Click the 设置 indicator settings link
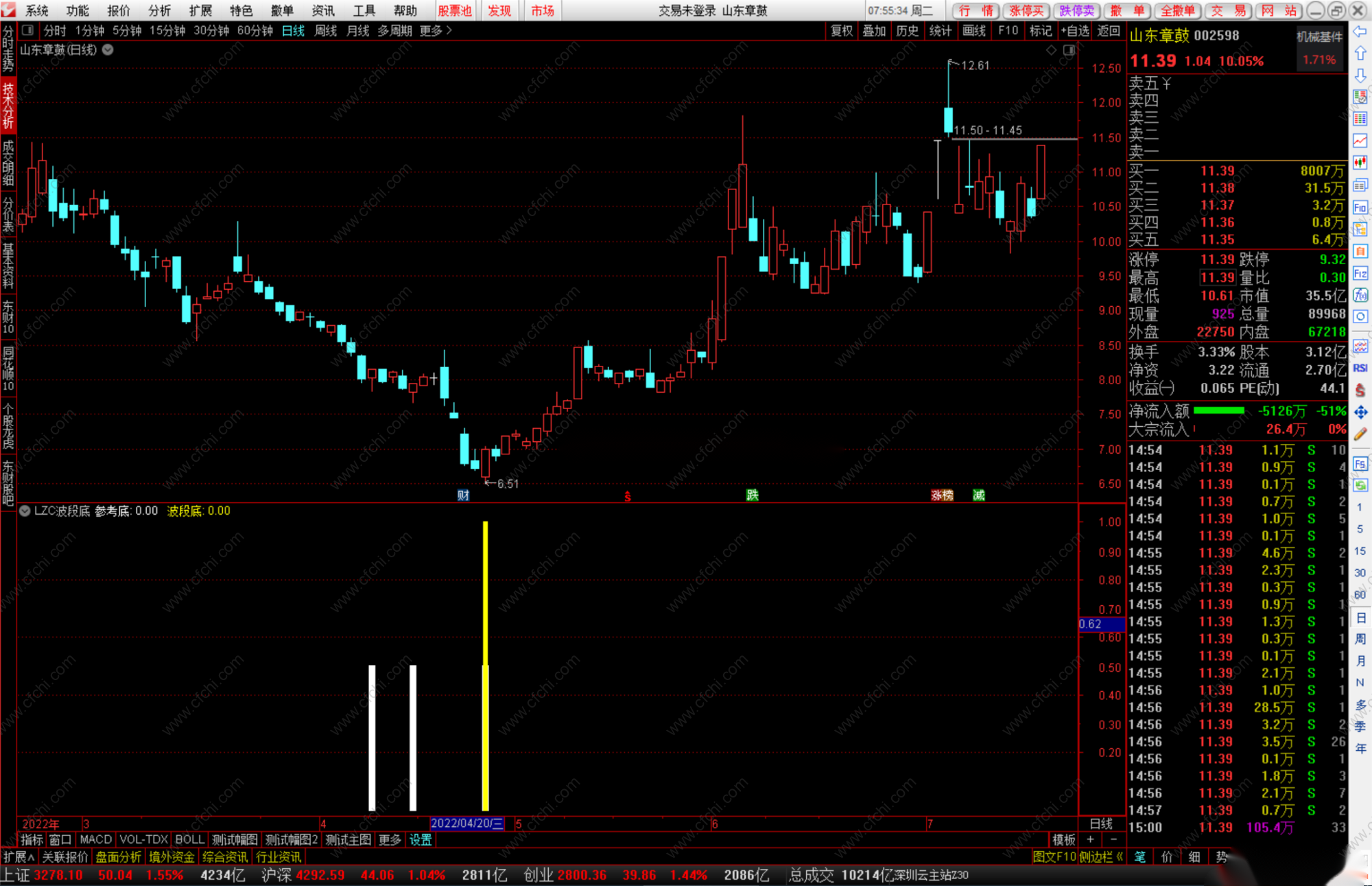The image size is (1372, 886). [x=421, y=839]
